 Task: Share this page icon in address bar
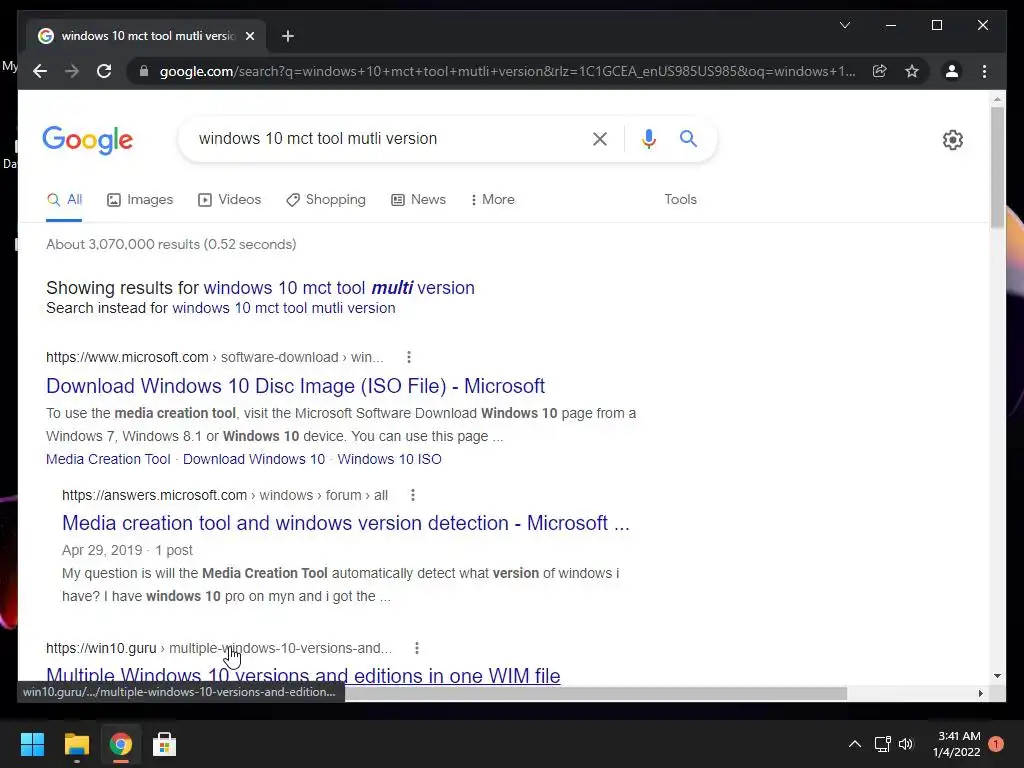(x=880, y=71)
